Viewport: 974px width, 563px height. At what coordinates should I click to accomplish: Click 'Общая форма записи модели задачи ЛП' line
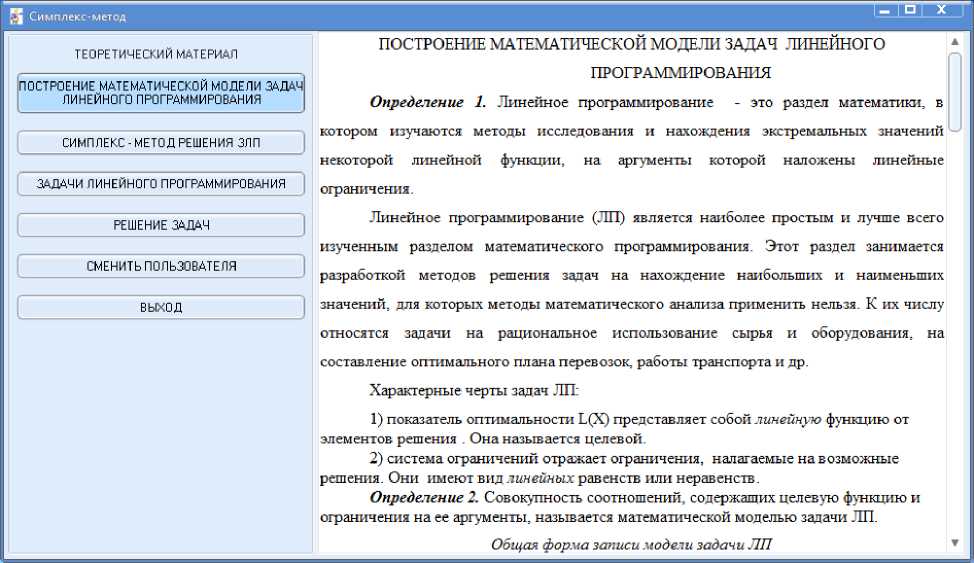631,544
